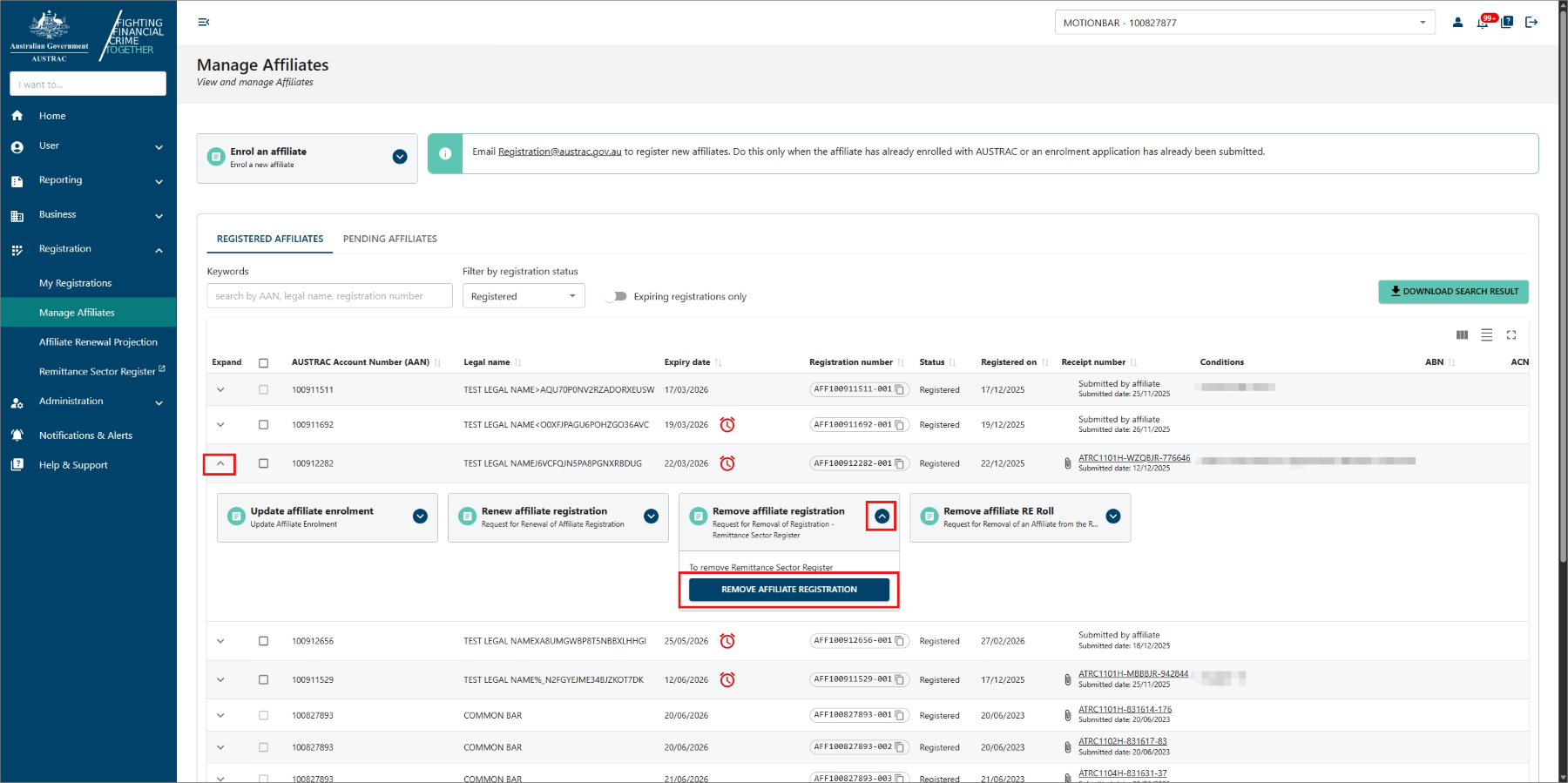
Task: Switch table to fullscreen view icon
Action: pos(1511,335)
